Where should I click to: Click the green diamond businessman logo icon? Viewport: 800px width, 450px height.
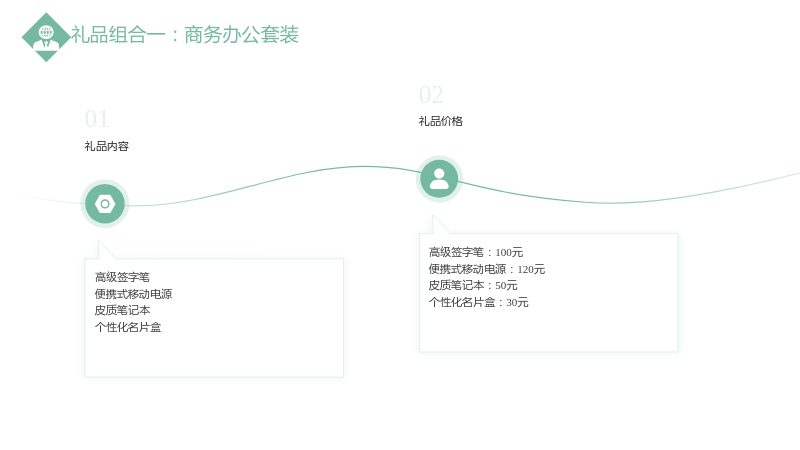46,37
